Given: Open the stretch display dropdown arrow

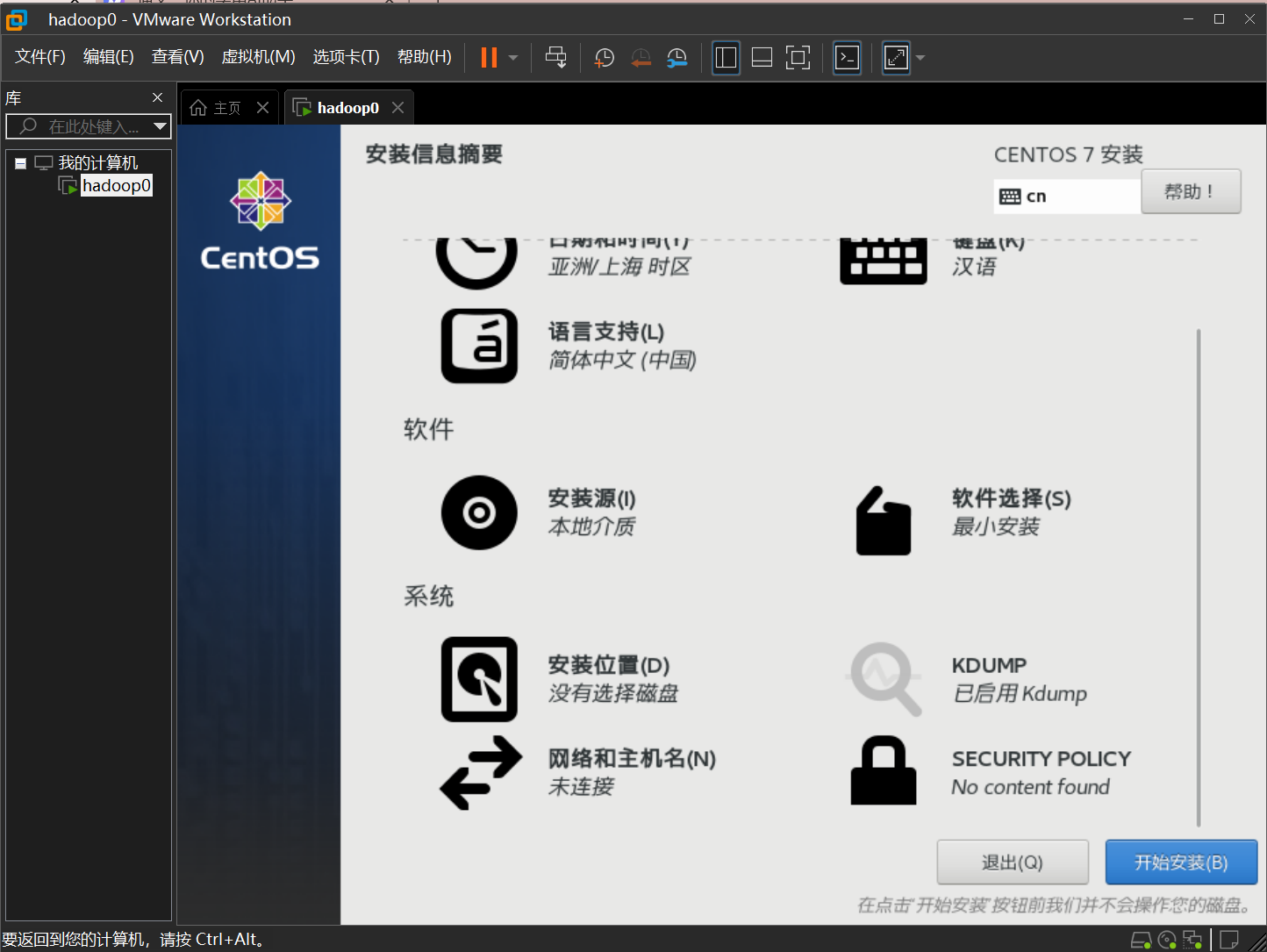Looking at the screenshot, I should click(x=920, y=58).
